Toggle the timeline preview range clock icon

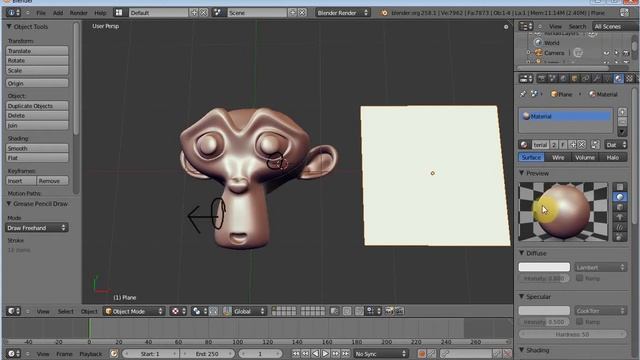click(x=114, y=353)
